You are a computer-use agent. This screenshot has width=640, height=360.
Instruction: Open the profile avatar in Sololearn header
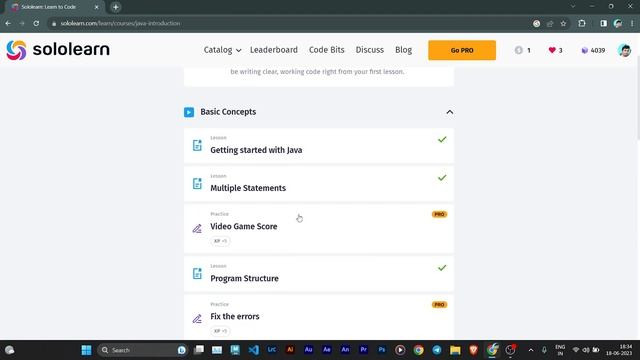pyautogui.click(x=624, y=50)
